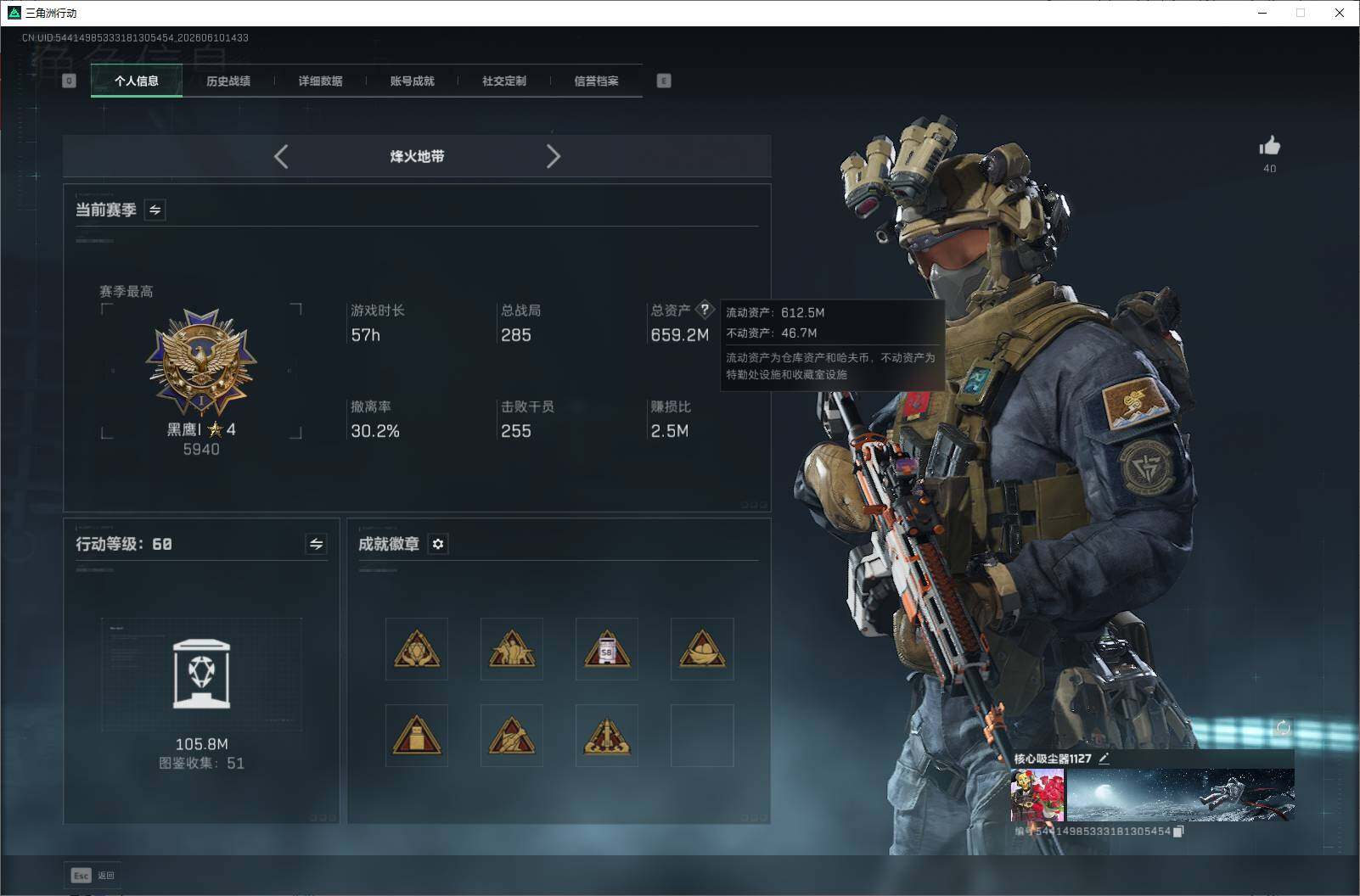The width and height of the screenshot is (1360, 896).
Task: Click the 赚损比 value 2.5M
Action: coord(670,431)
